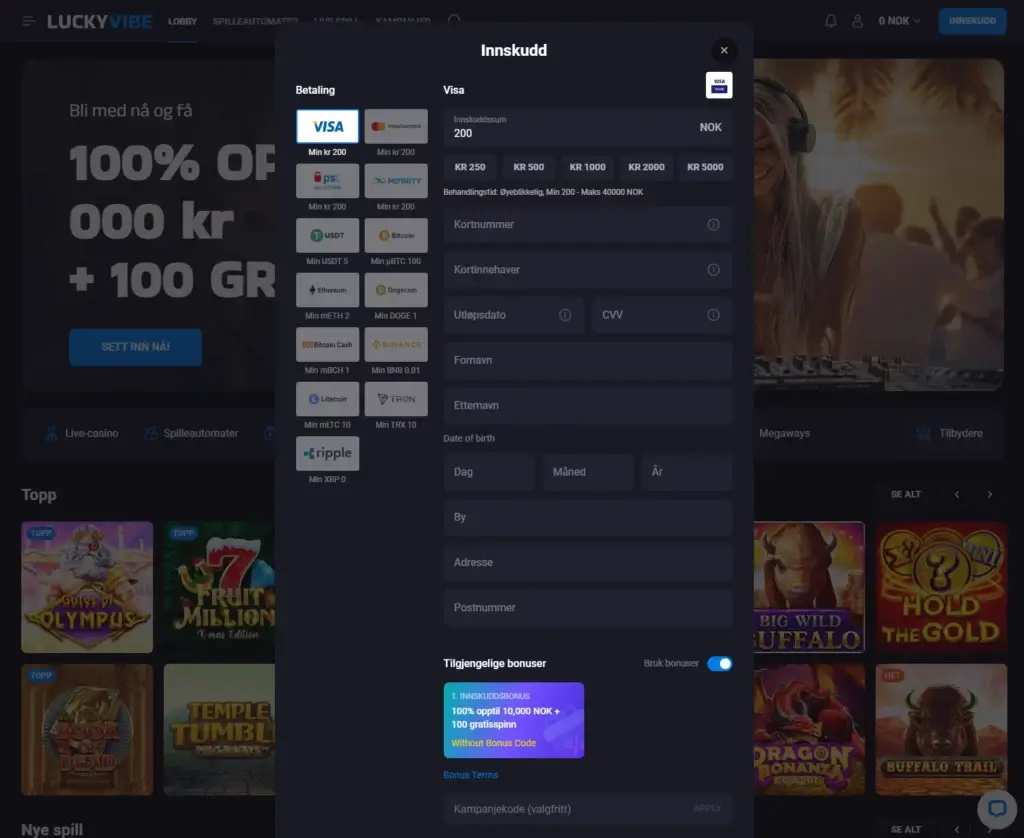1024x838 pixels.
Task: Choose USDT as deposit method
Action: pos(327,235)
